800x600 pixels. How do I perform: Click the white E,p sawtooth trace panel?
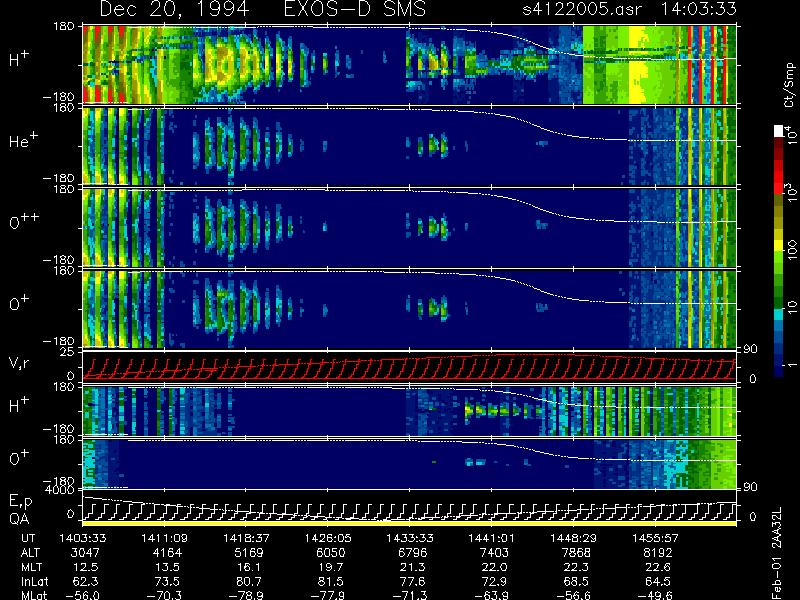point(410,507)
